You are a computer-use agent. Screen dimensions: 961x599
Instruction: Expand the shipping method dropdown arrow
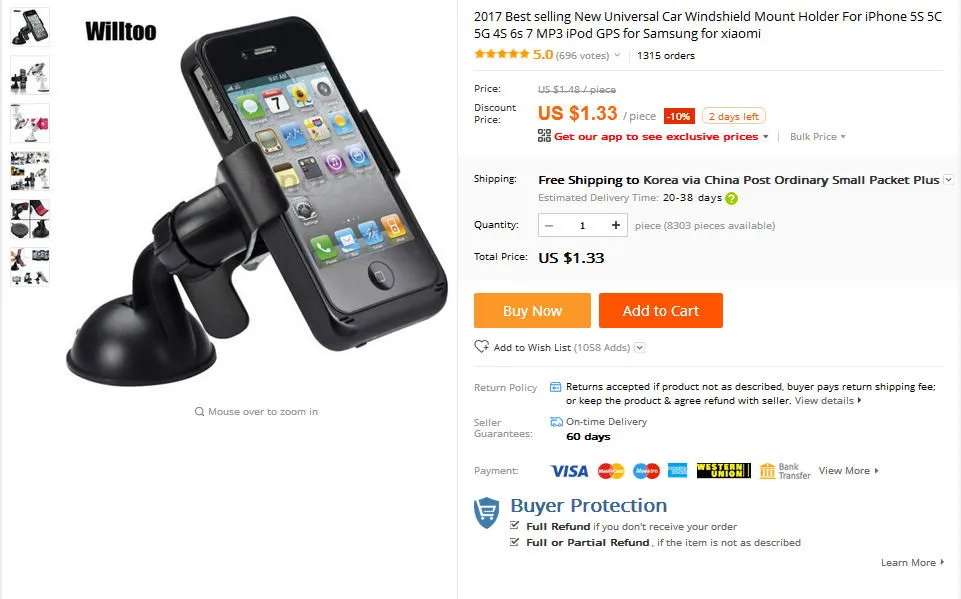[948, 180]
